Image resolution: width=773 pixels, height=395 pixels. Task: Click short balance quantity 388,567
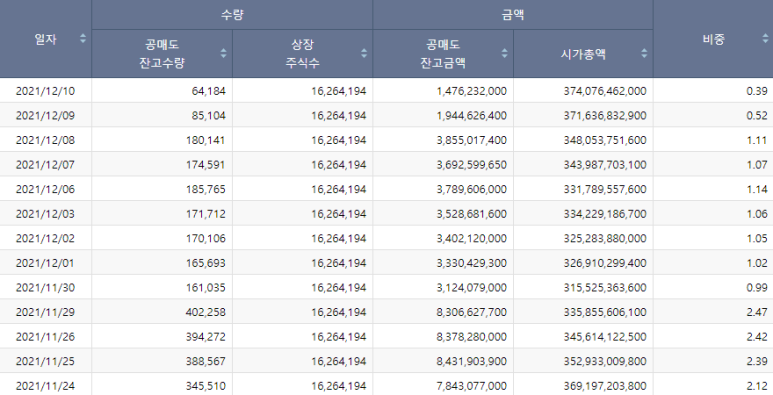point(206,361)
